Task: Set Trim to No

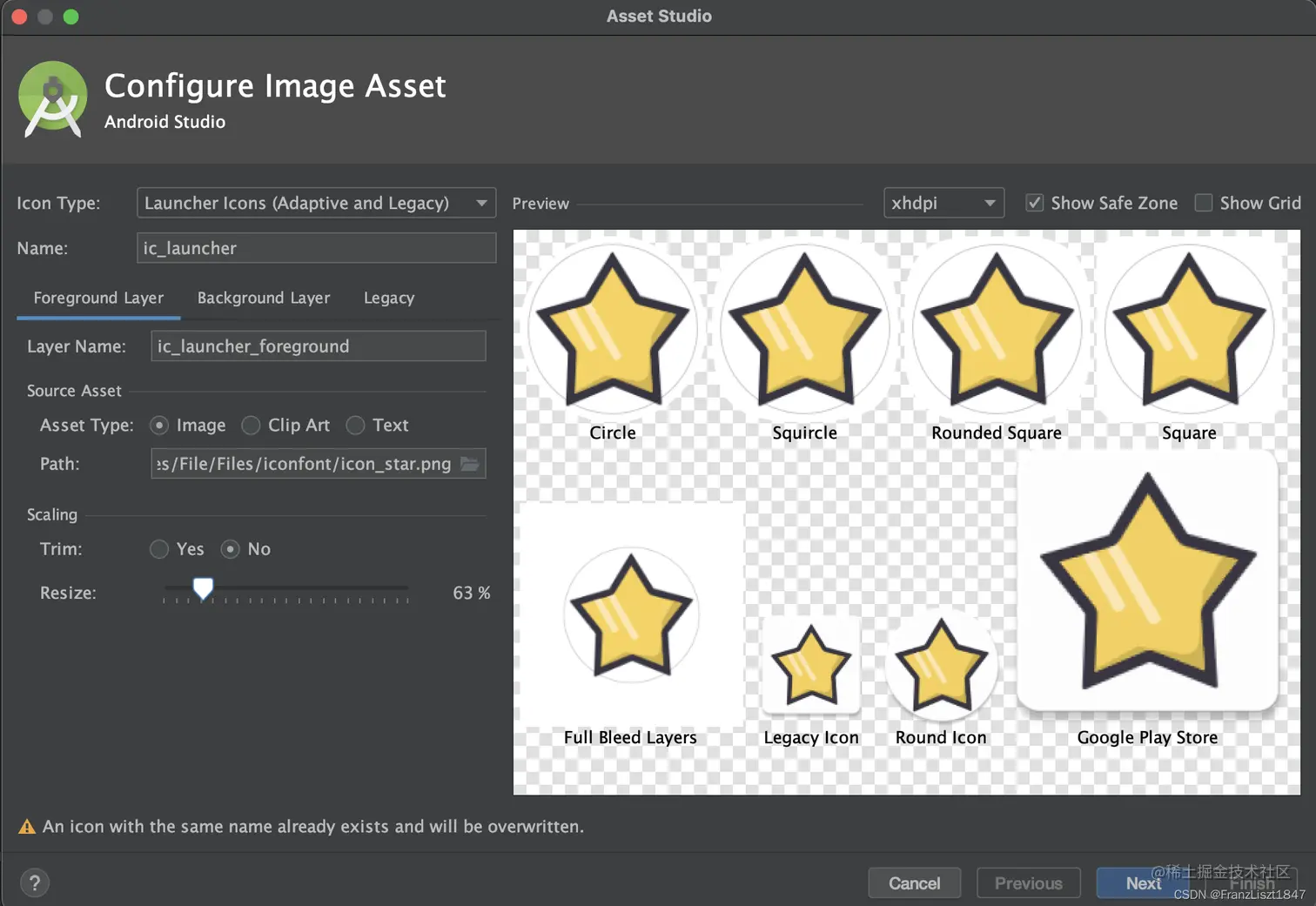Action: (230, 549)
